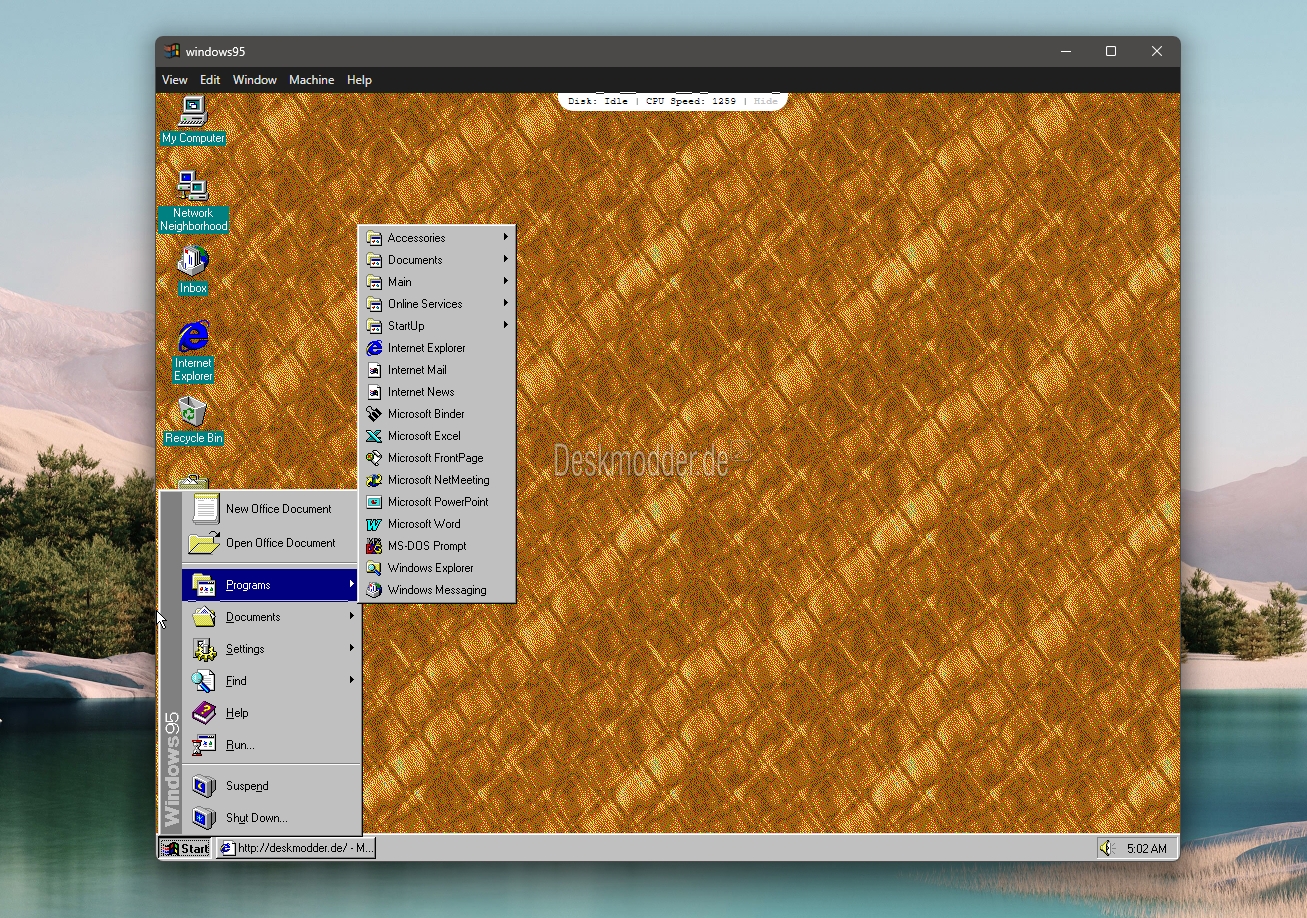Screen dimensions: 1307x918
Task: Open the My Computer desktop icon
Action: [x=192, y=120]
